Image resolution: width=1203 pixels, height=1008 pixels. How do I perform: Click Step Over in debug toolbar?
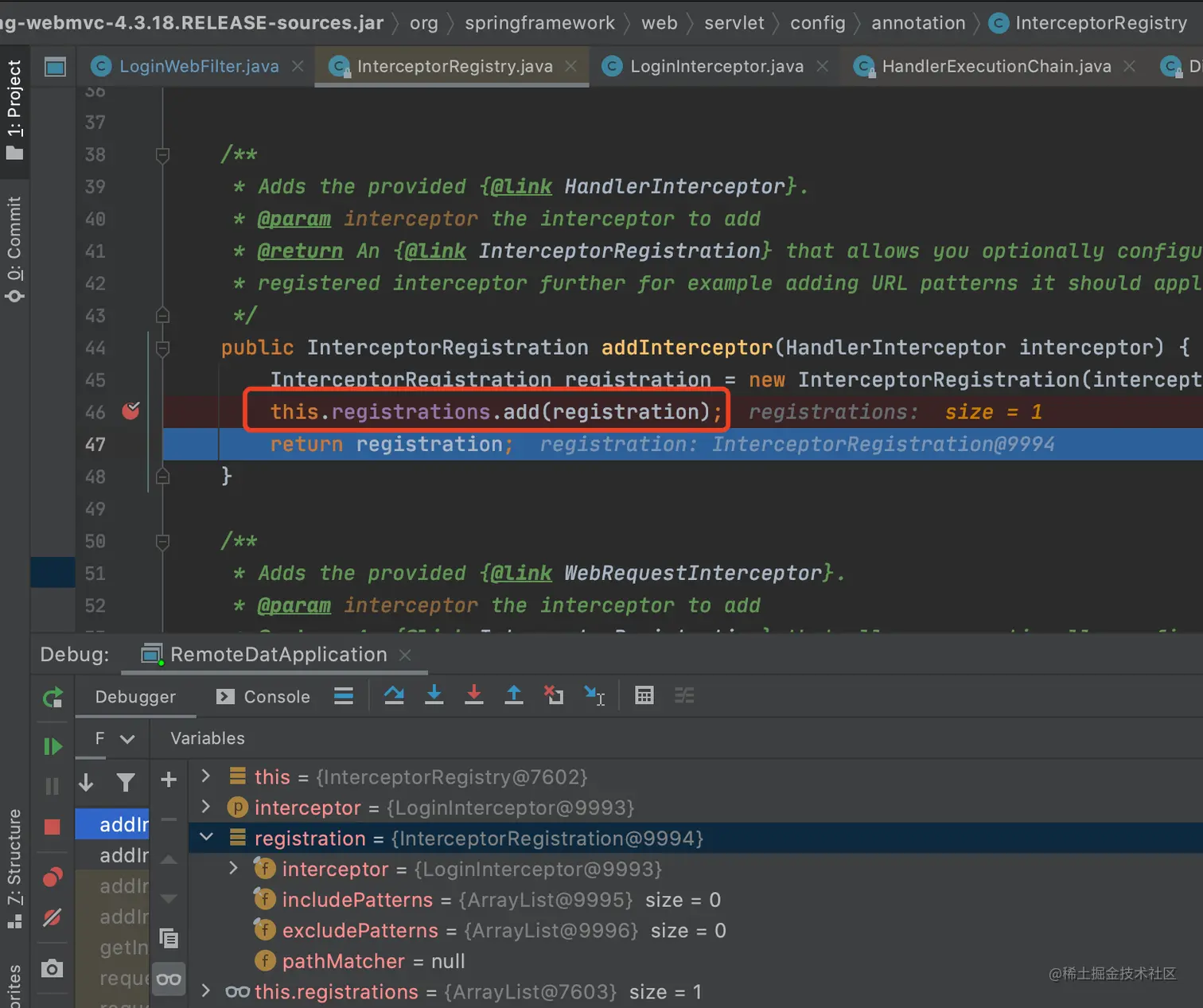coord(394,695)
